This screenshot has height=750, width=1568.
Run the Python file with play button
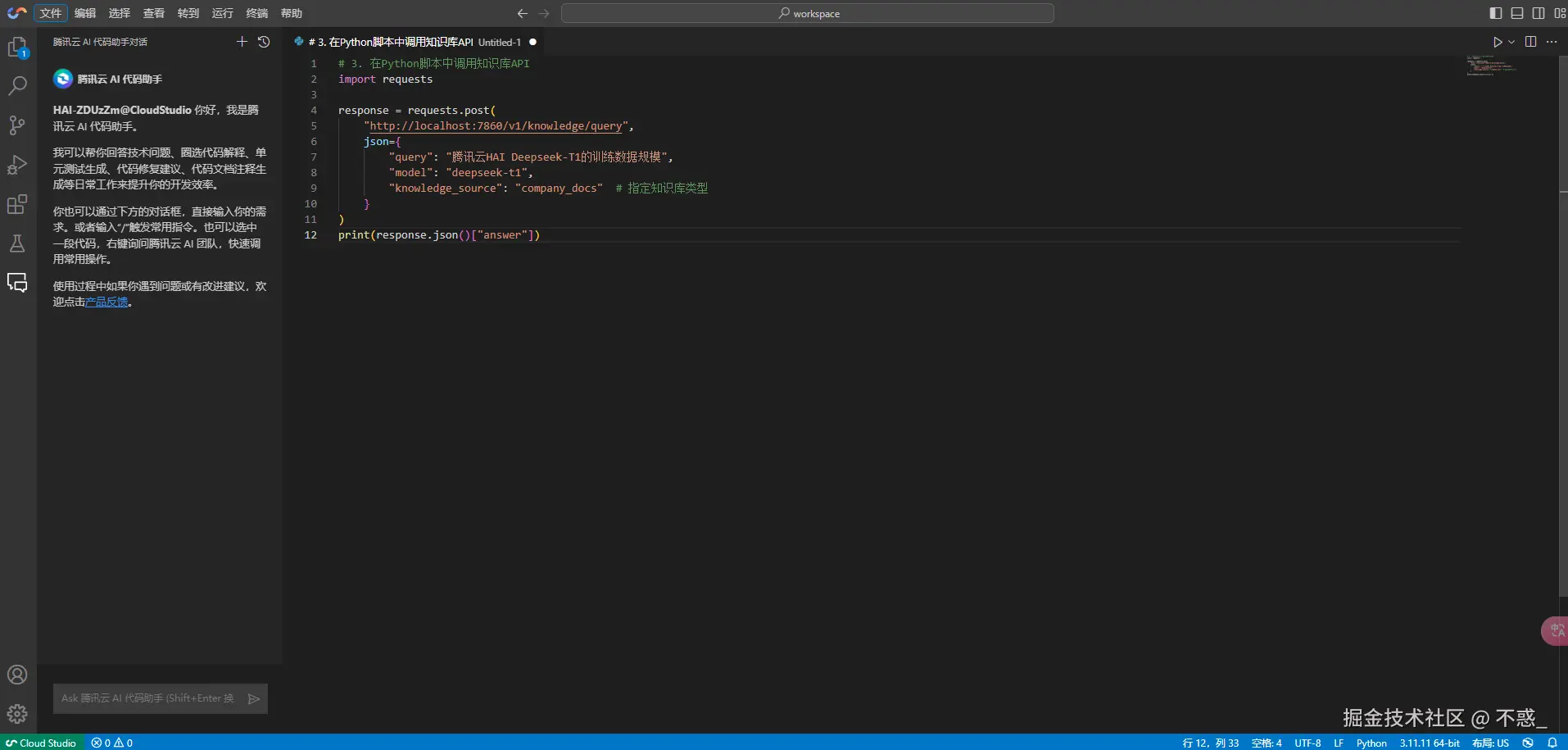(x=1498, y=42)
